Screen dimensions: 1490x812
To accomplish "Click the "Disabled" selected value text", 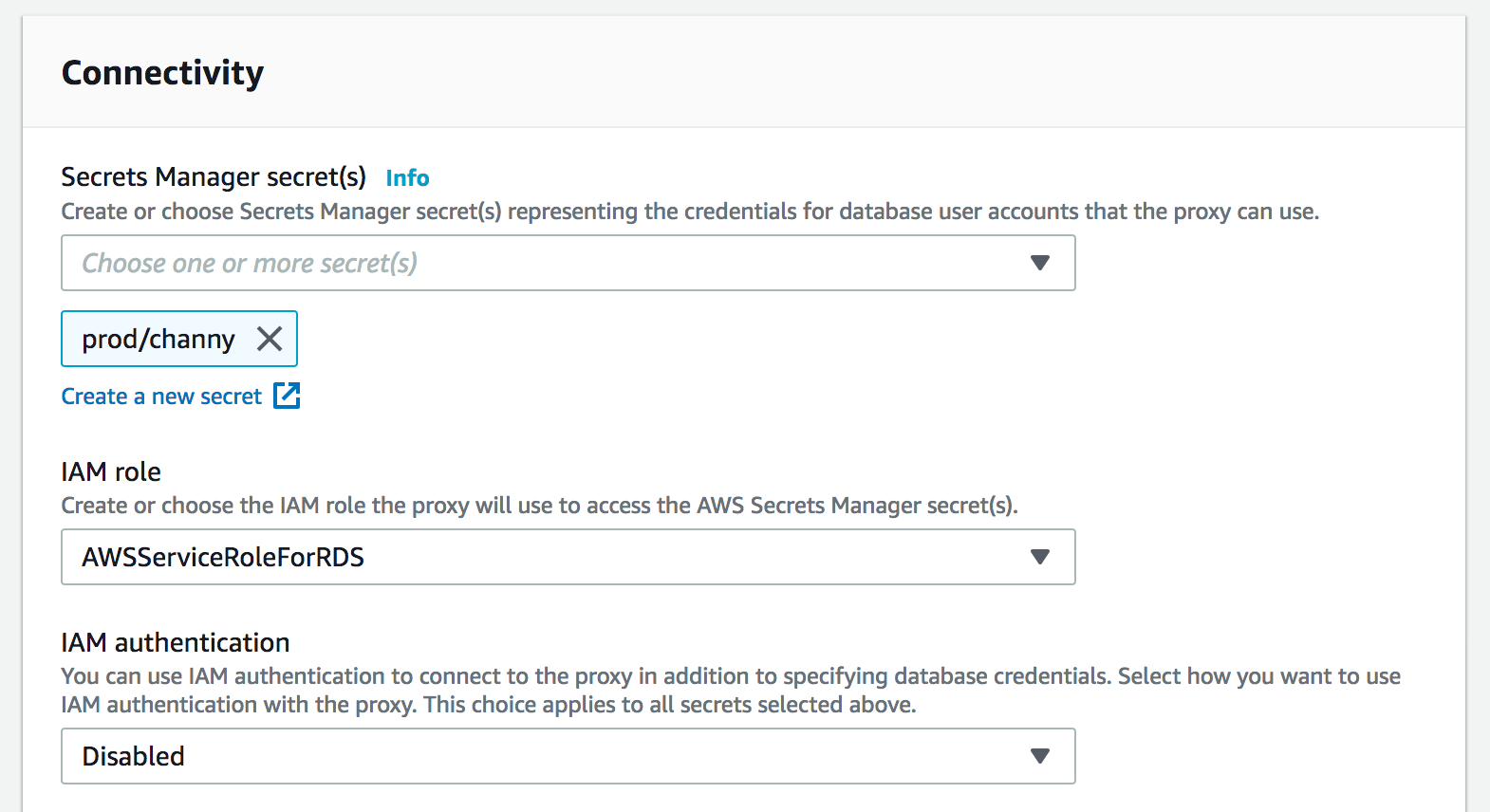I will click(x=134, y=756).
